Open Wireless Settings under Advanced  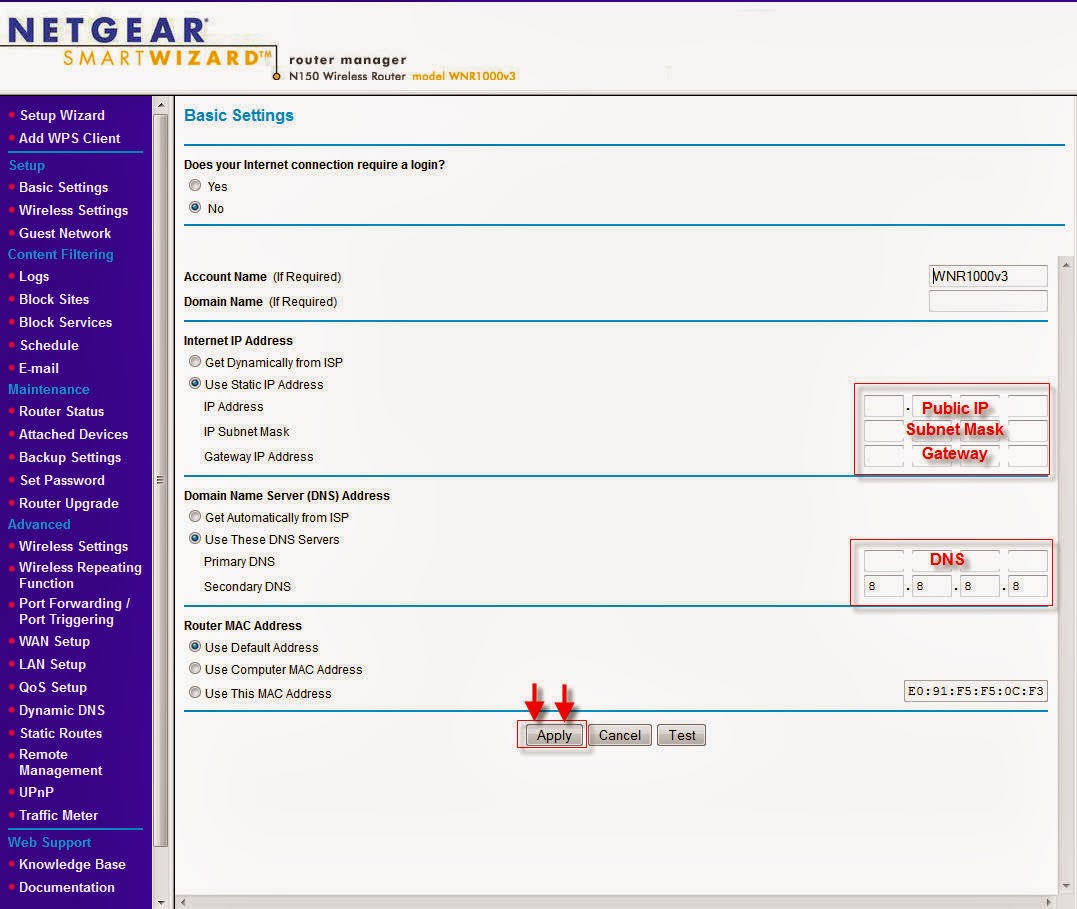point(73,546)
